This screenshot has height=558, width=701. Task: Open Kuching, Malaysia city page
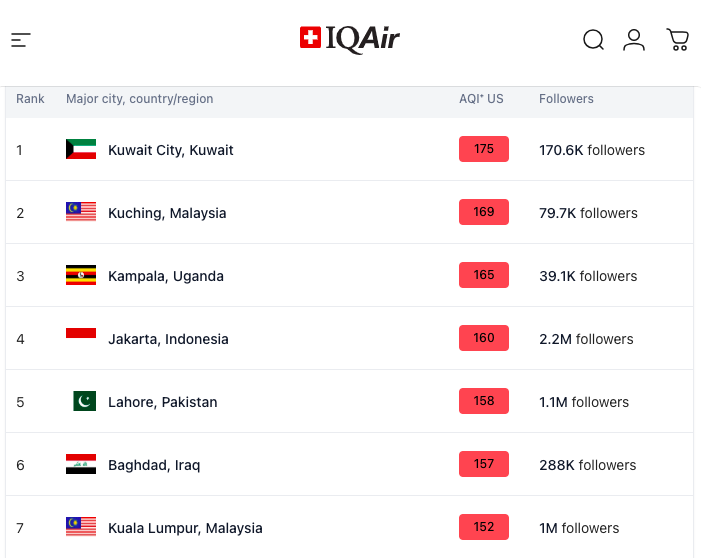167,213
